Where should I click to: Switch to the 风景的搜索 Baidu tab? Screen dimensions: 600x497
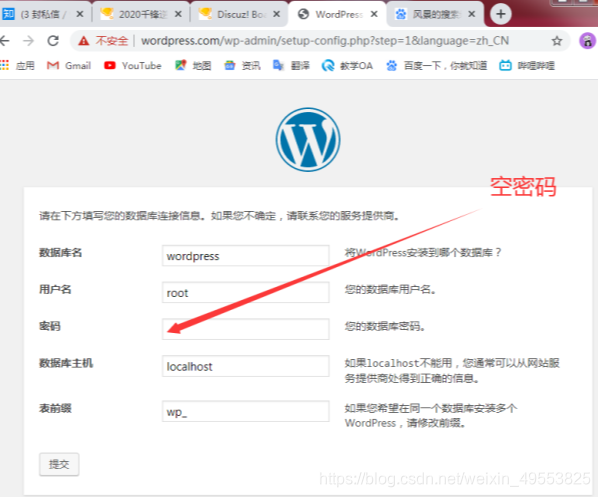(x=435, y=14)
